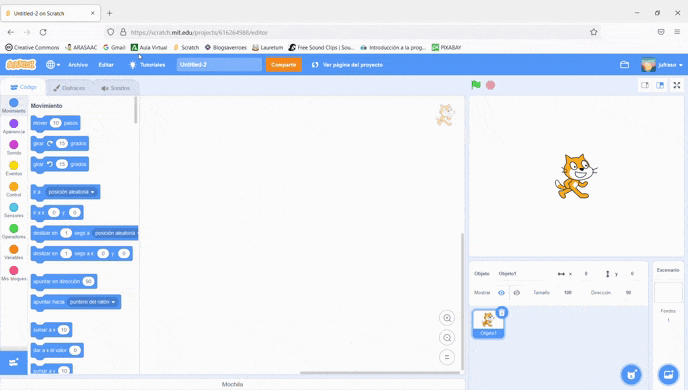Image resolution: width=688 pixels, height=390 pixels.
Task: Open the Archivo menu
Action: pos(78,64)
